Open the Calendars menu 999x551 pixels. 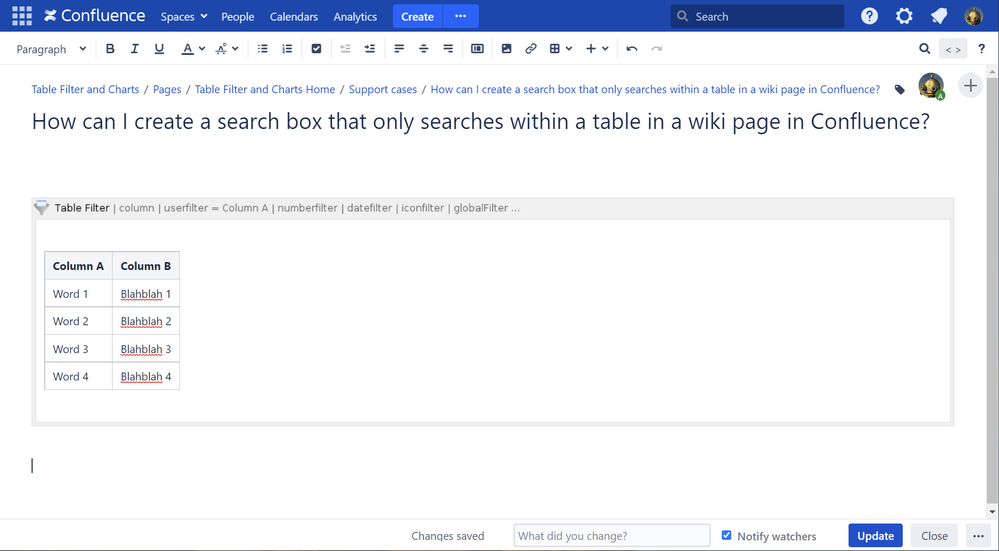(x=294, y=17)
